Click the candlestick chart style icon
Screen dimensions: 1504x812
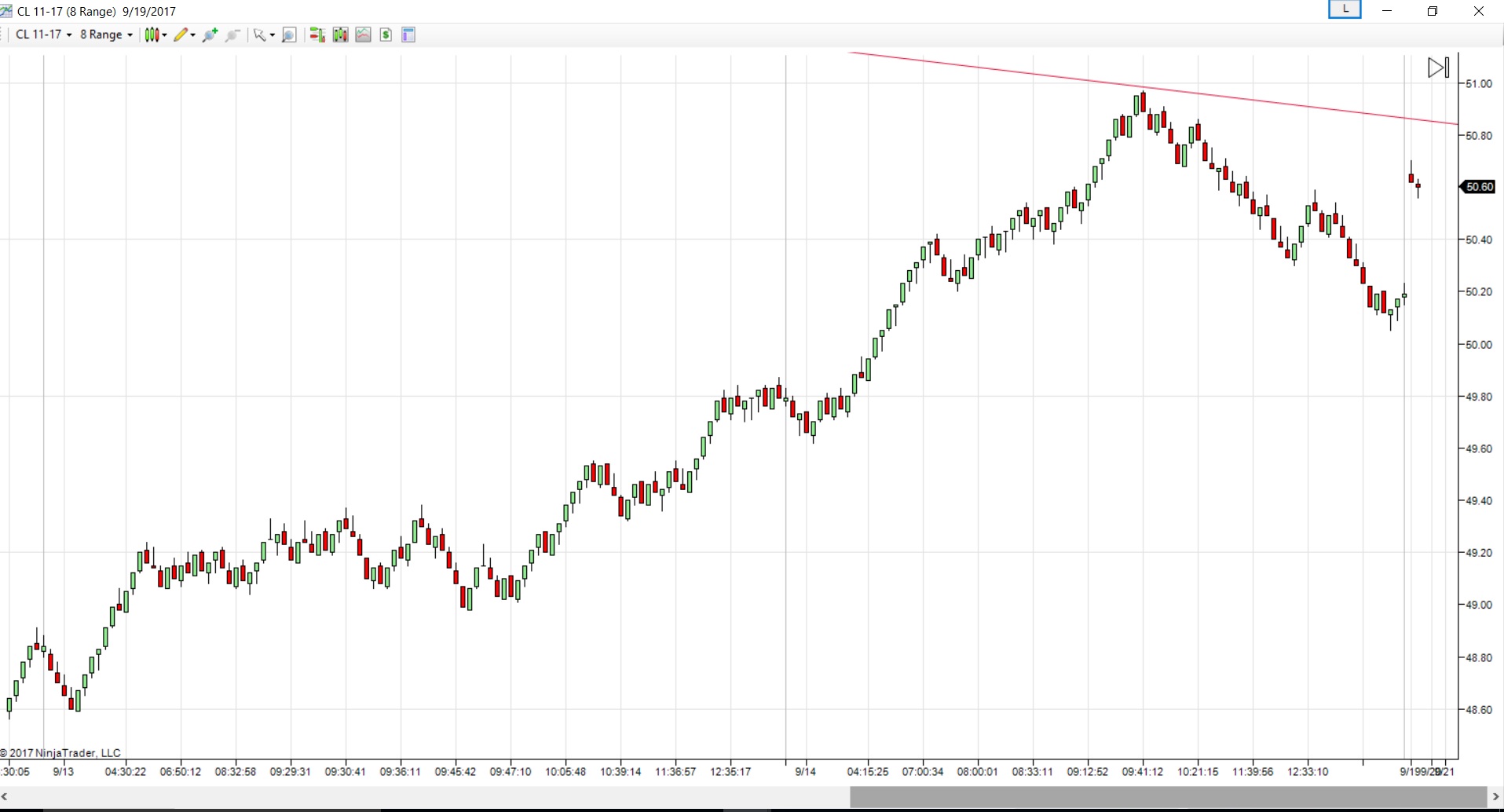coord(152,35)
